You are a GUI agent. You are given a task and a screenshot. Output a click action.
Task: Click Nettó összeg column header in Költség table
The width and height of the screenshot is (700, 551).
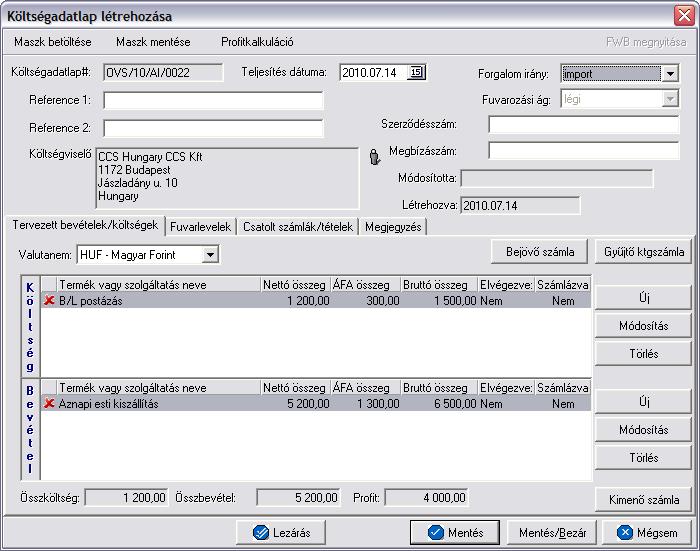click(295, 284)
